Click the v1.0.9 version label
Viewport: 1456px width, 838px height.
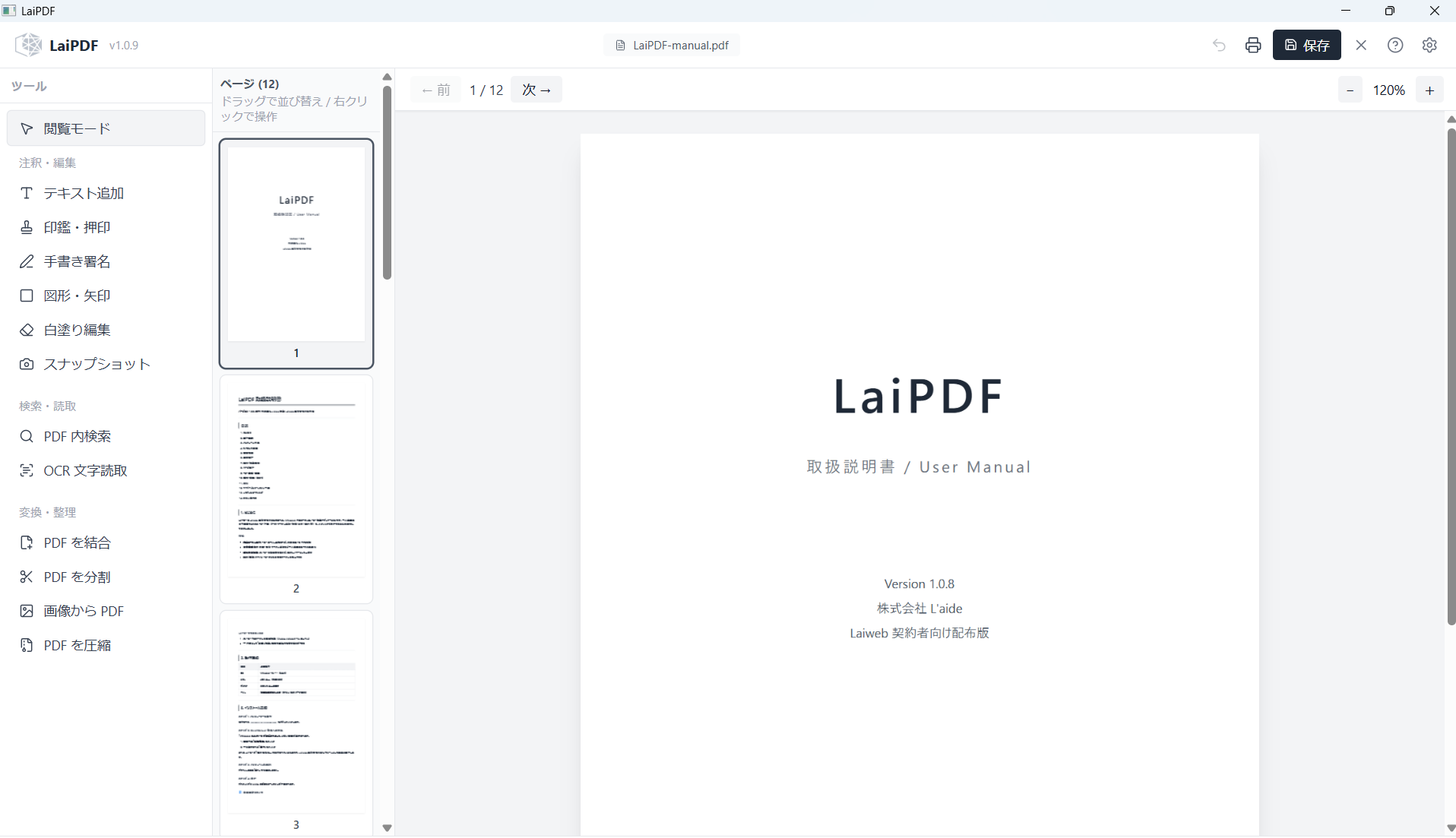pos(124,46)
